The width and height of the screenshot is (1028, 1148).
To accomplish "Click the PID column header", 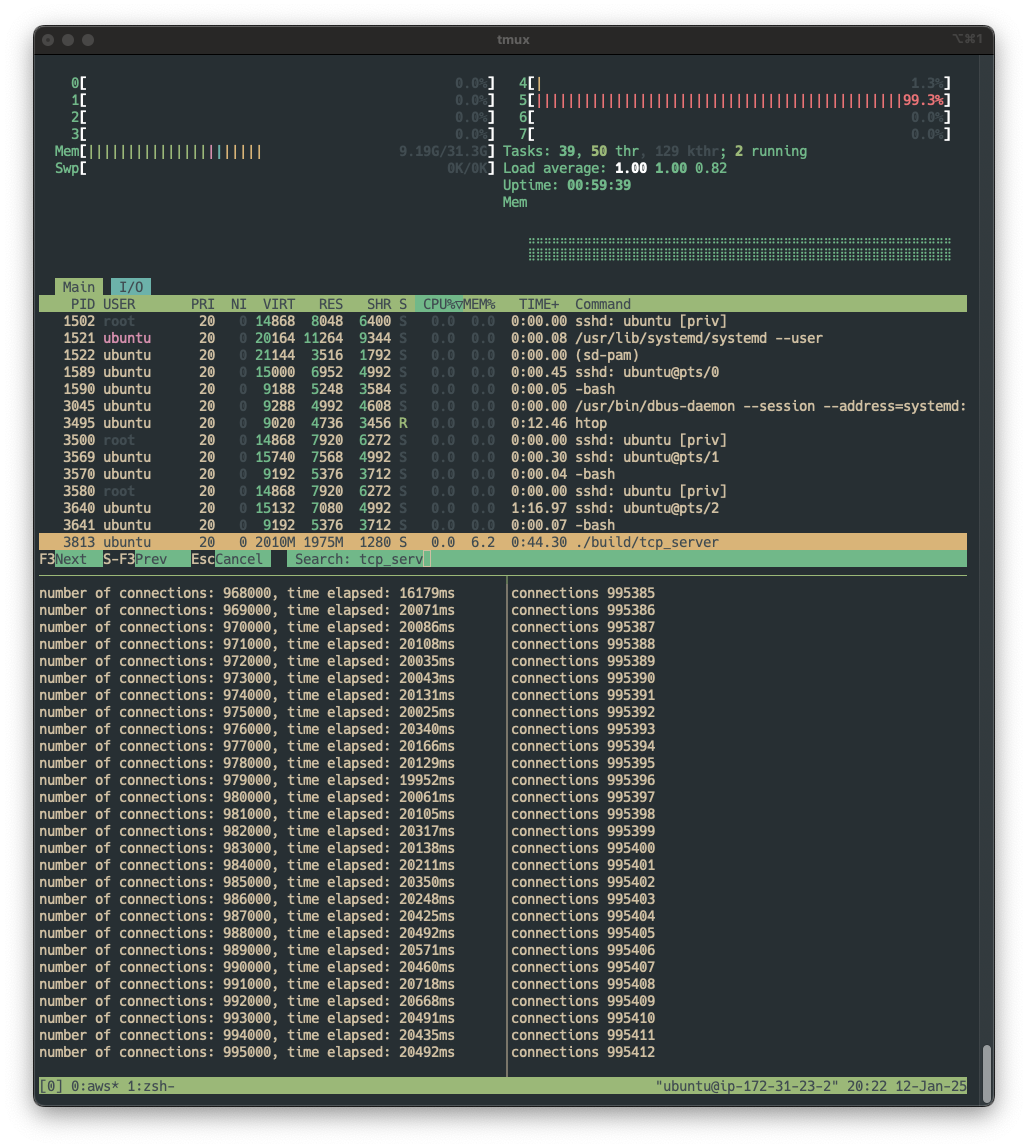I will tap(82, 304).
